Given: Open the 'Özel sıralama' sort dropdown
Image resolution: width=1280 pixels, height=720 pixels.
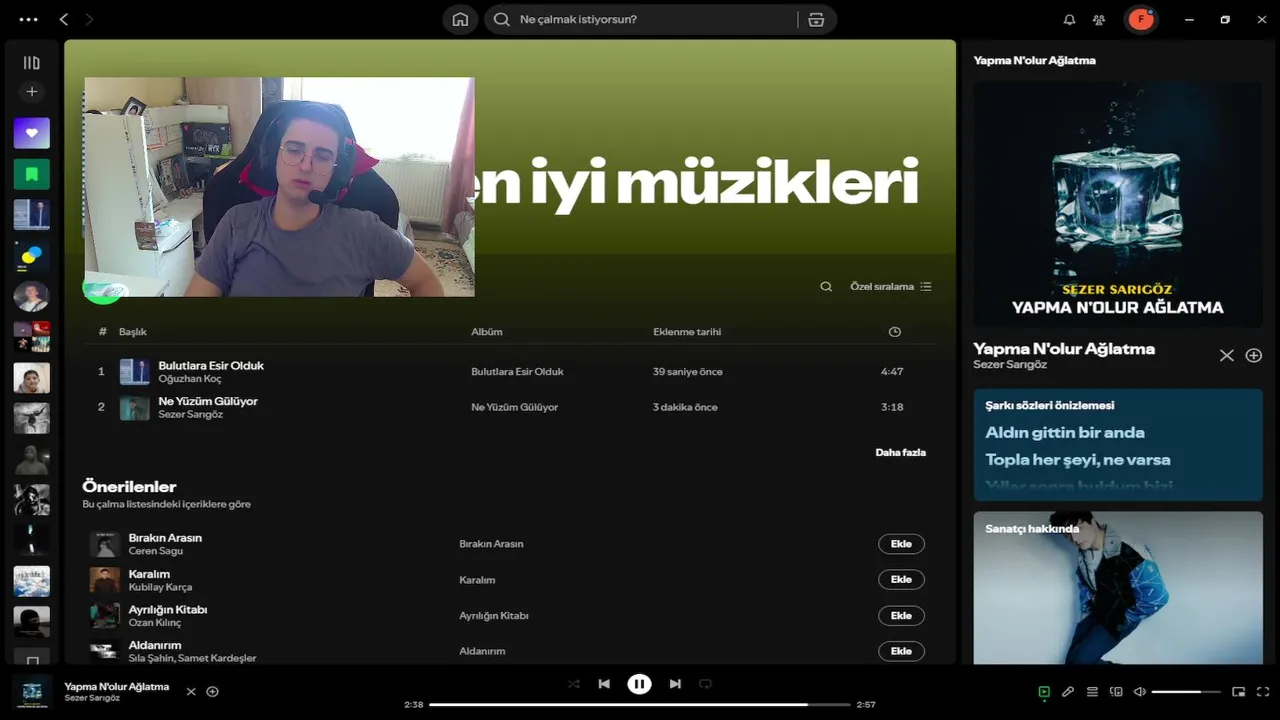Looking at the screenshot, I should tap(891, 286).
